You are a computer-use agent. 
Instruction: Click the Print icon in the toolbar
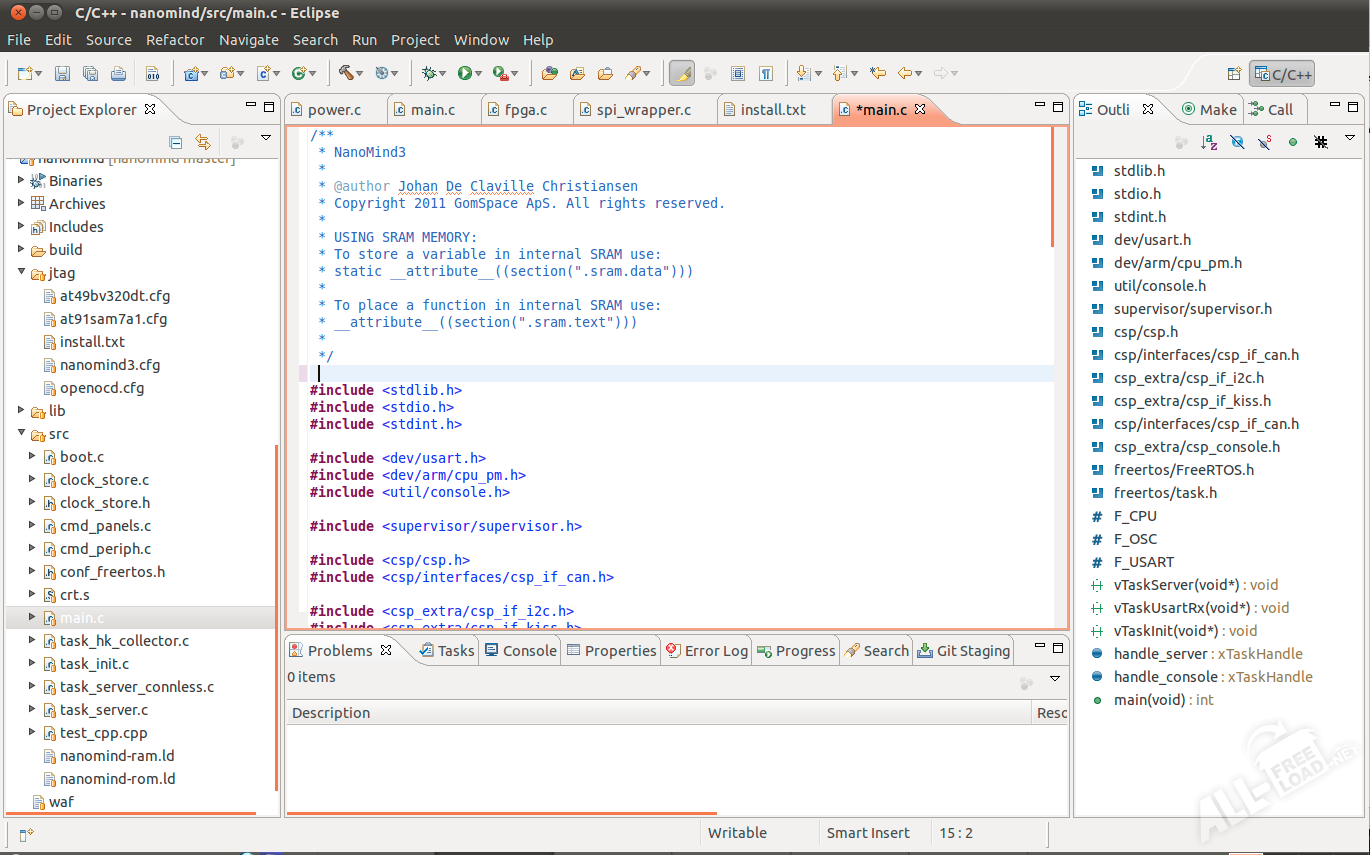tap(118, 73)
